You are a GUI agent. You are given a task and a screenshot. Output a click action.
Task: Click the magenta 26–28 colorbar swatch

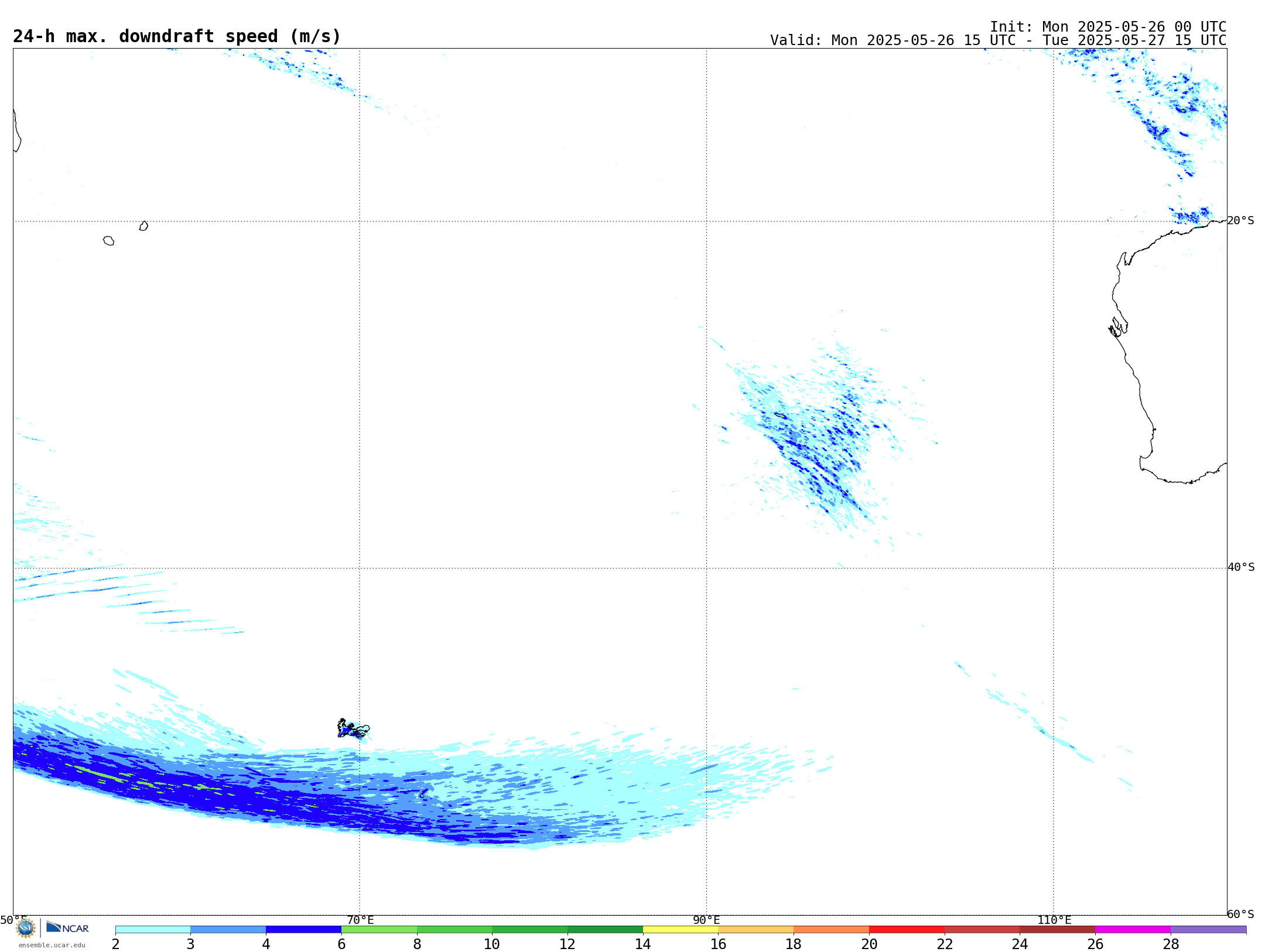click(1133, 930)
